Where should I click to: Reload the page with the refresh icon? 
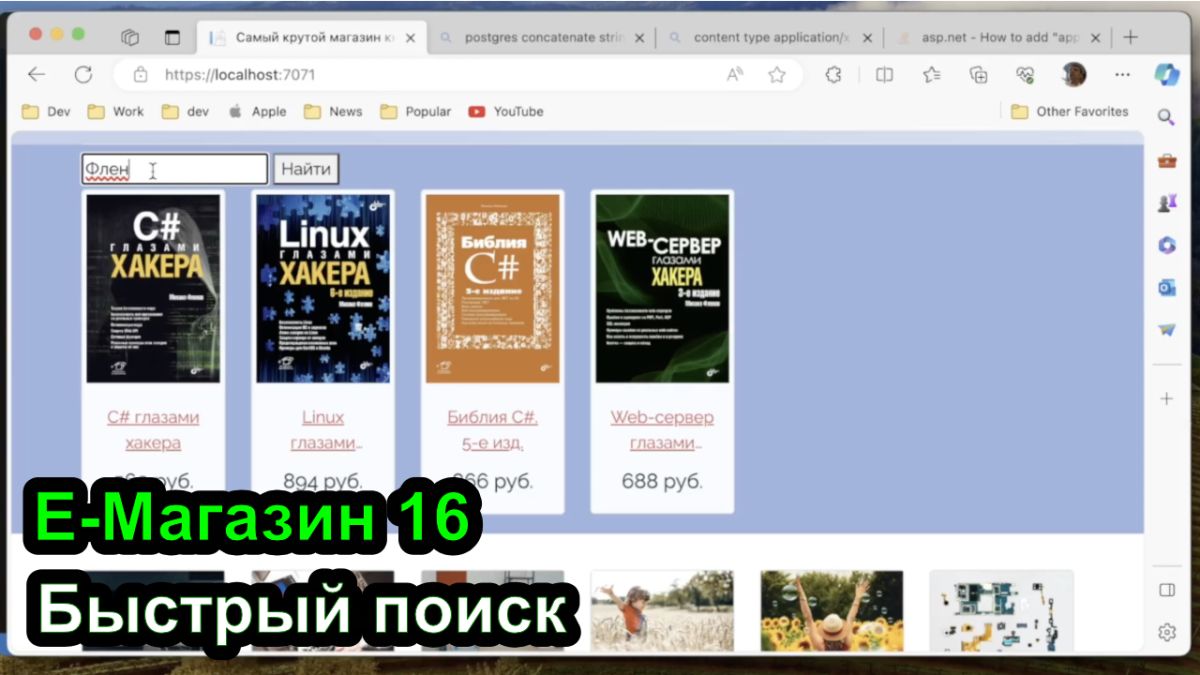84,74
